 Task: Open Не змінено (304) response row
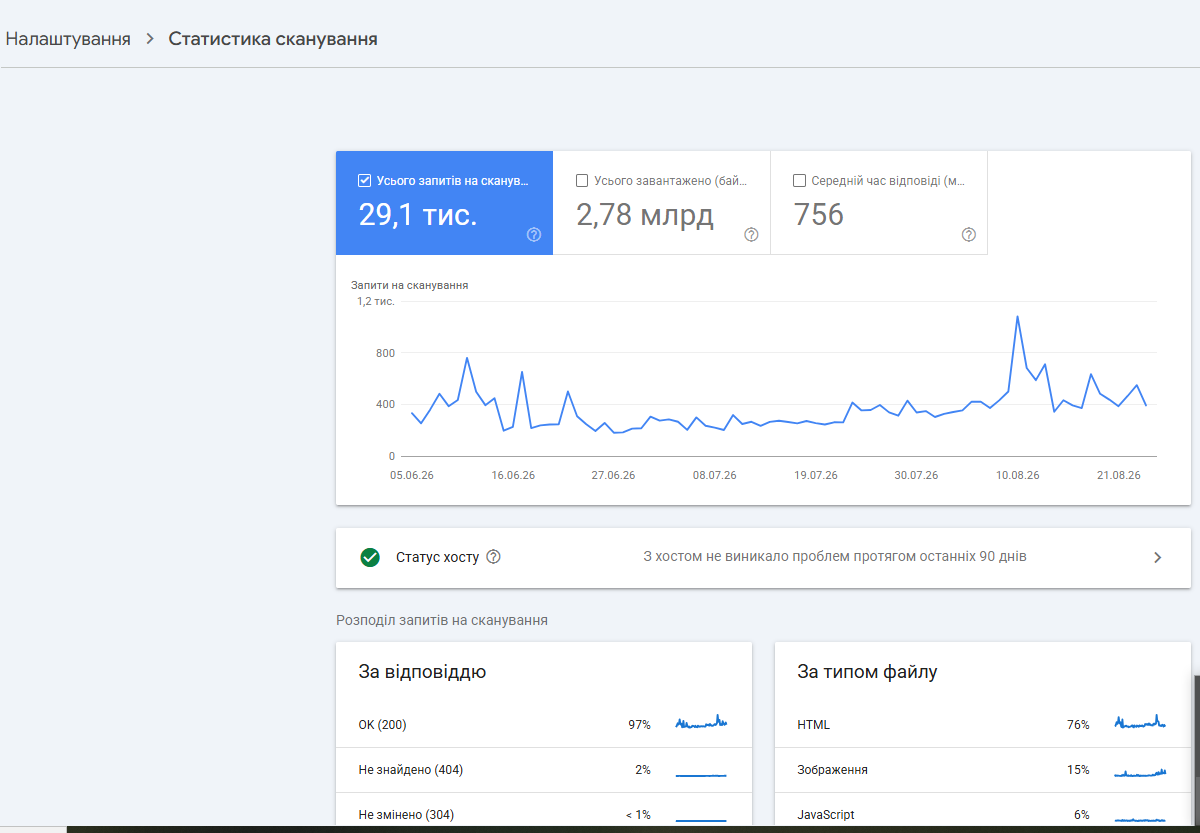(544, 813)
